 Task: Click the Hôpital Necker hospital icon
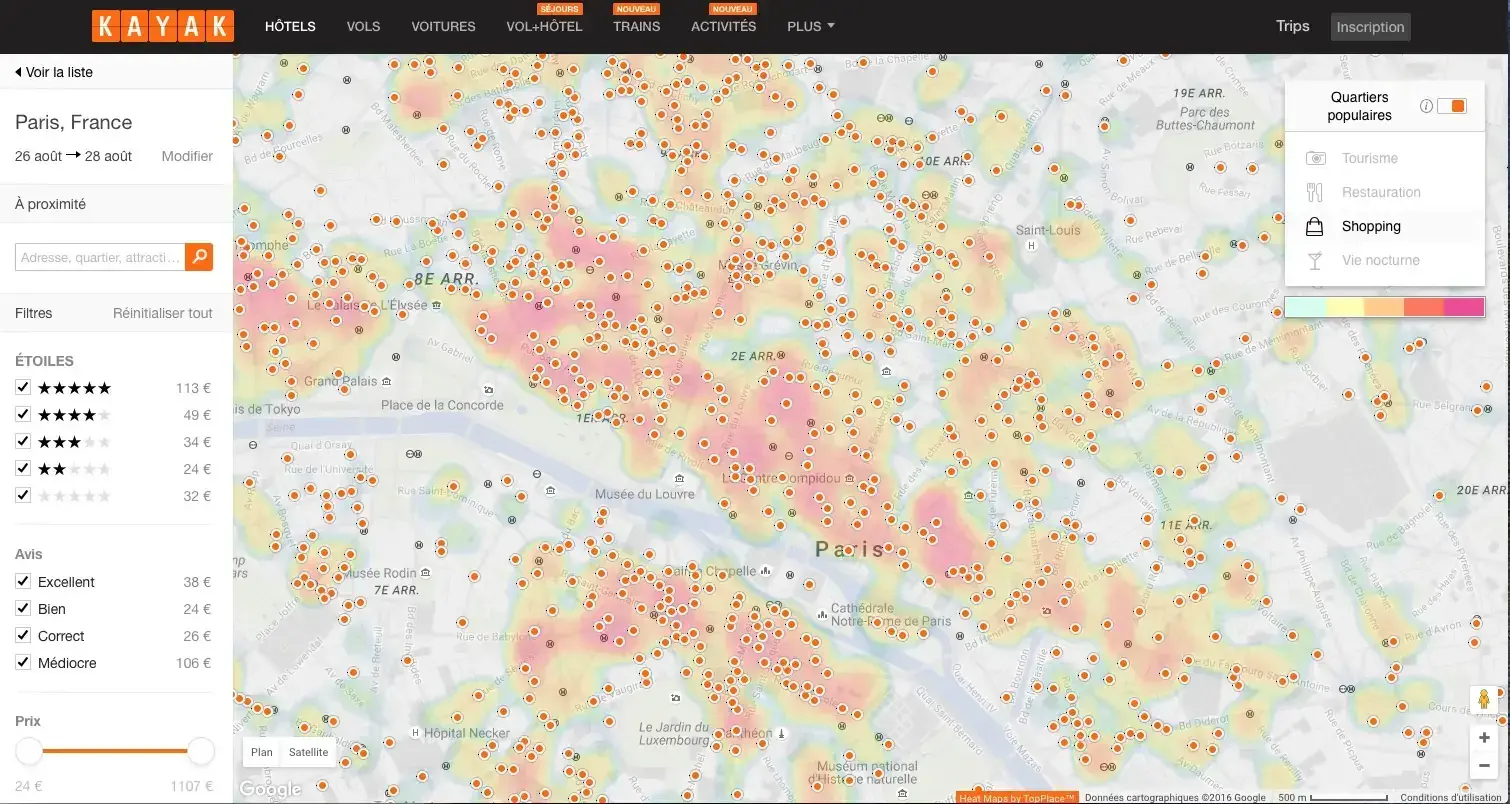[x=415, y=732]
